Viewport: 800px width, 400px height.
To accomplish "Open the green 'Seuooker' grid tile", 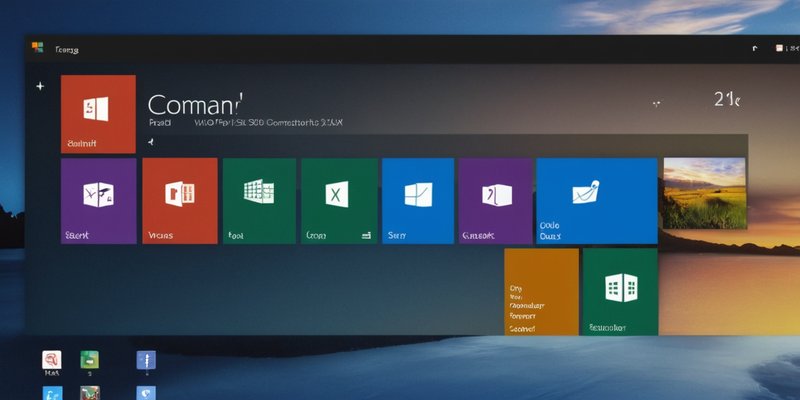I will [x=620, y=291].
